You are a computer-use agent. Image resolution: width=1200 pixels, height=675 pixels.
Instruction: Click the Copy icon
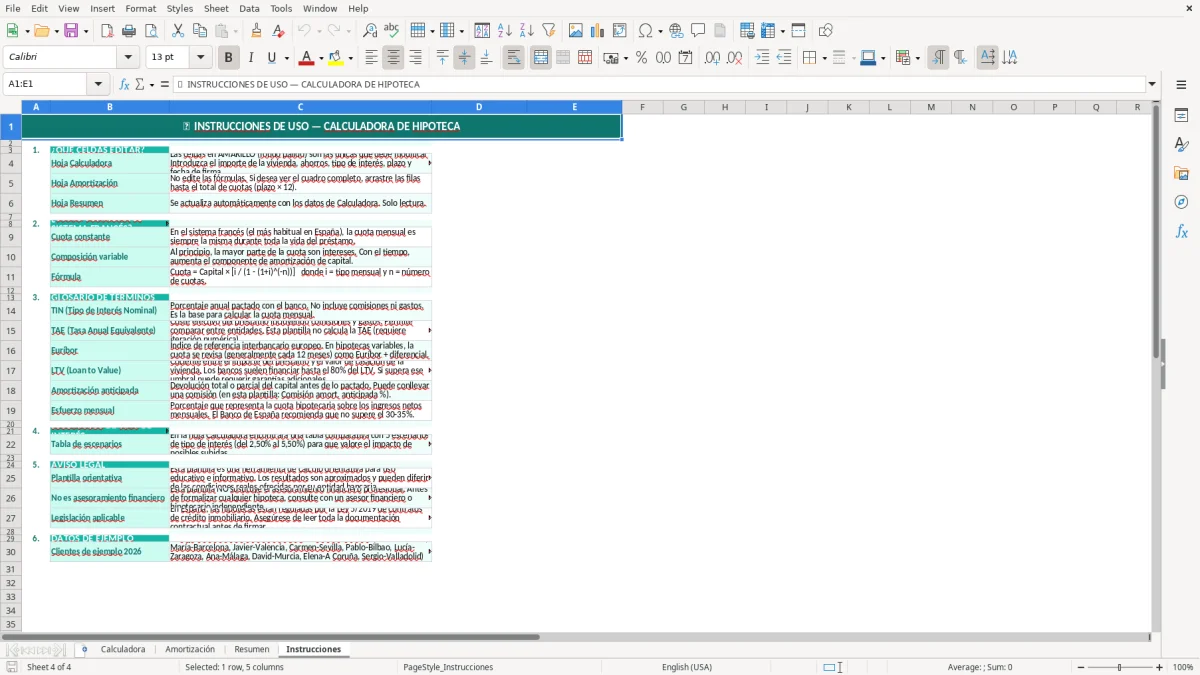pyautogui.click(x=200, y=31)
